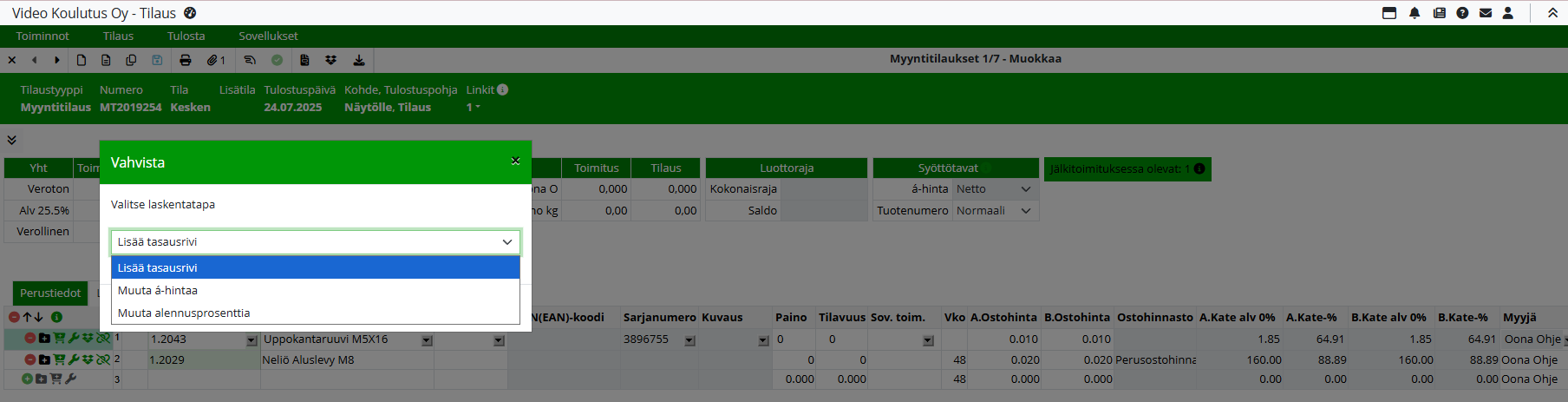Viewport: 1568px width, 402px height.
Task: Click the red remove icon on row 1
Action: click(29, 339)
